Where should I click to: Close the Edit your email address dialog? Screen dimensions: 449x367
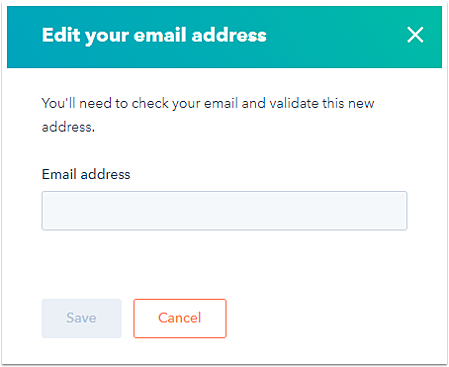(x=415, y=35)
